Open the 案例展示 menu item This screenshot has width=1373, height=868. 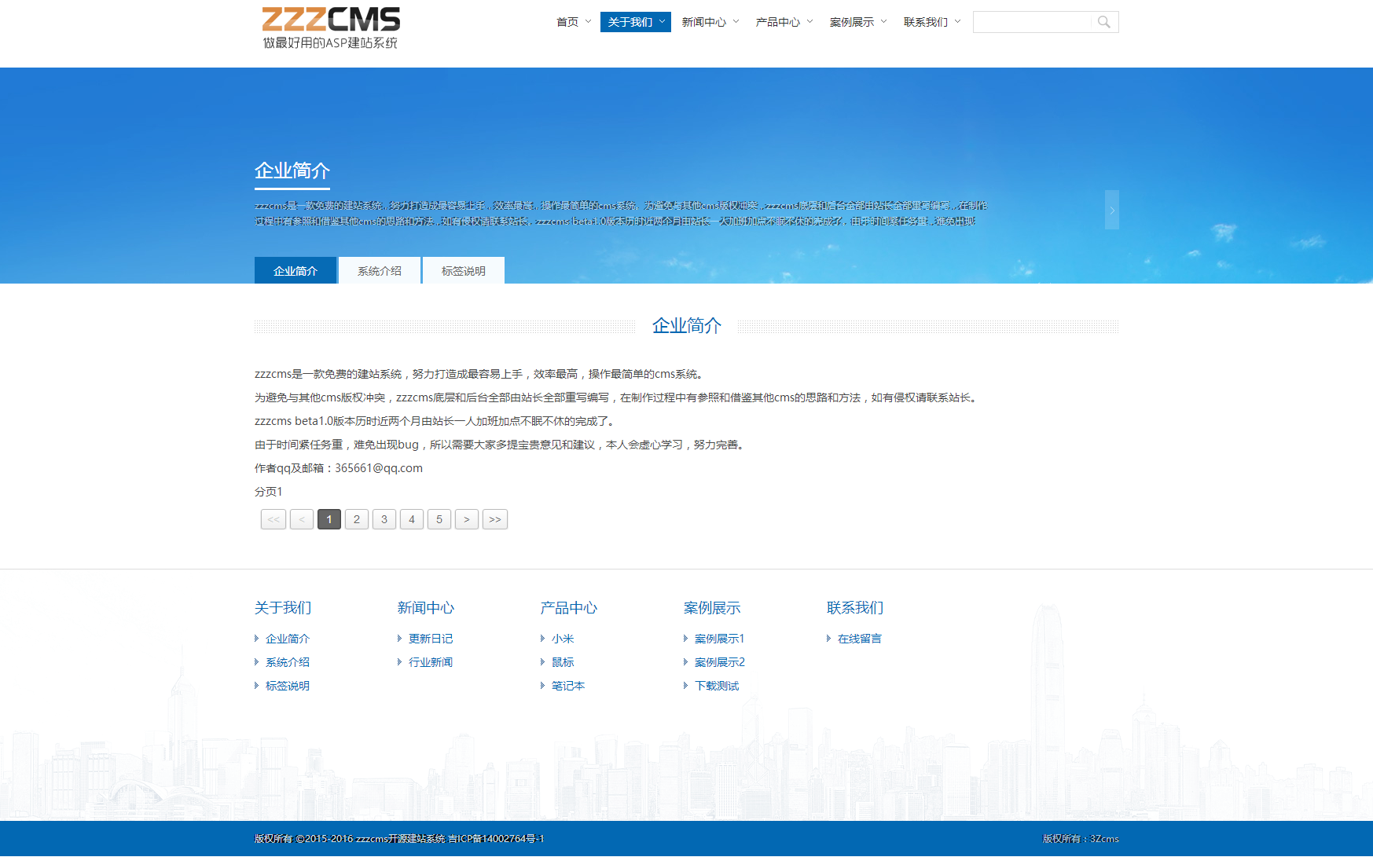coord(852,22)
